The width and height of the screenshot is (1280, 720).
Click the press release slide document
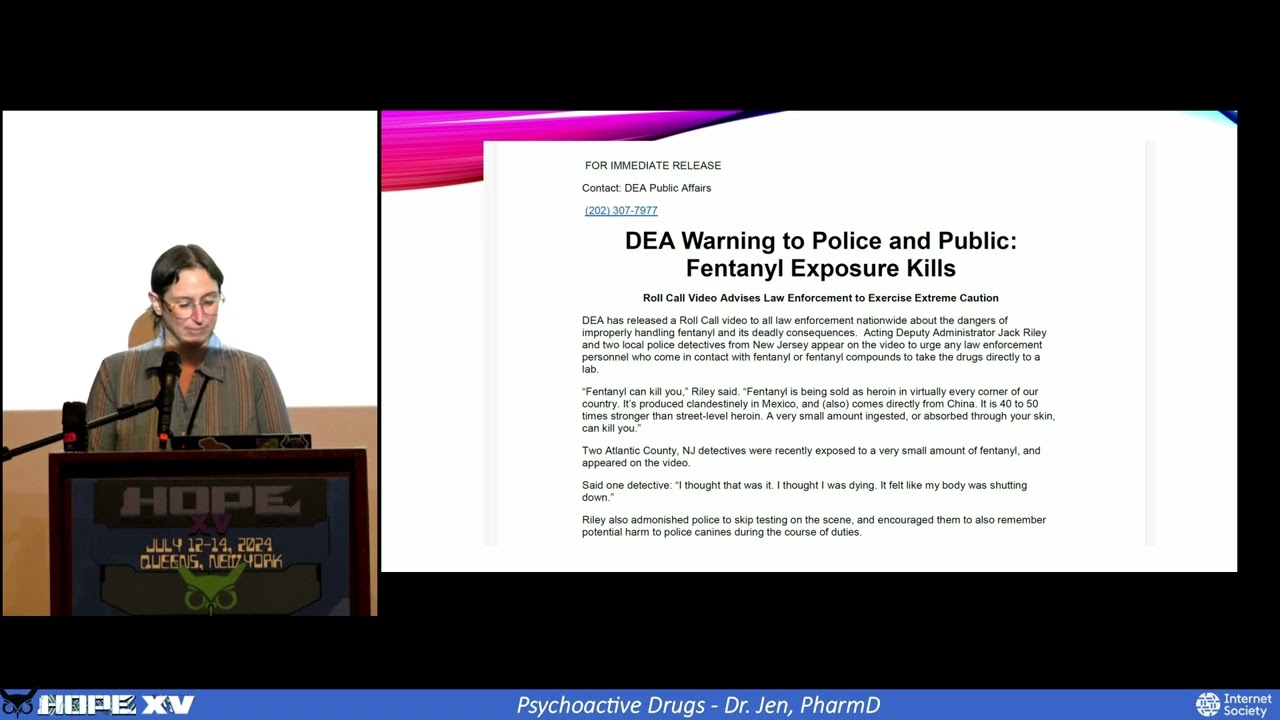pos(820,343)
